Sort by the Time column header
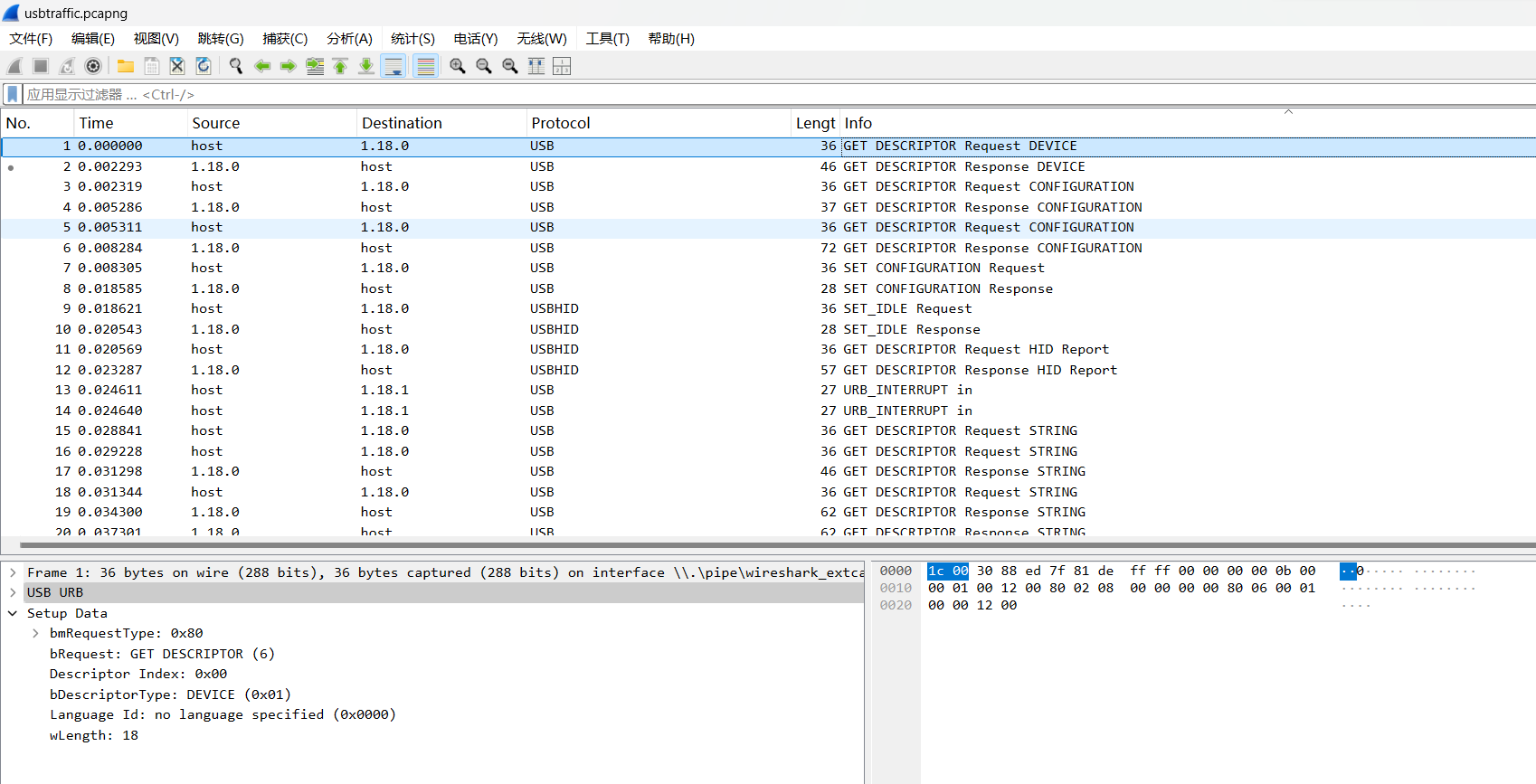The height and width of the screenshot is (784, 1536). click(131, 123)
